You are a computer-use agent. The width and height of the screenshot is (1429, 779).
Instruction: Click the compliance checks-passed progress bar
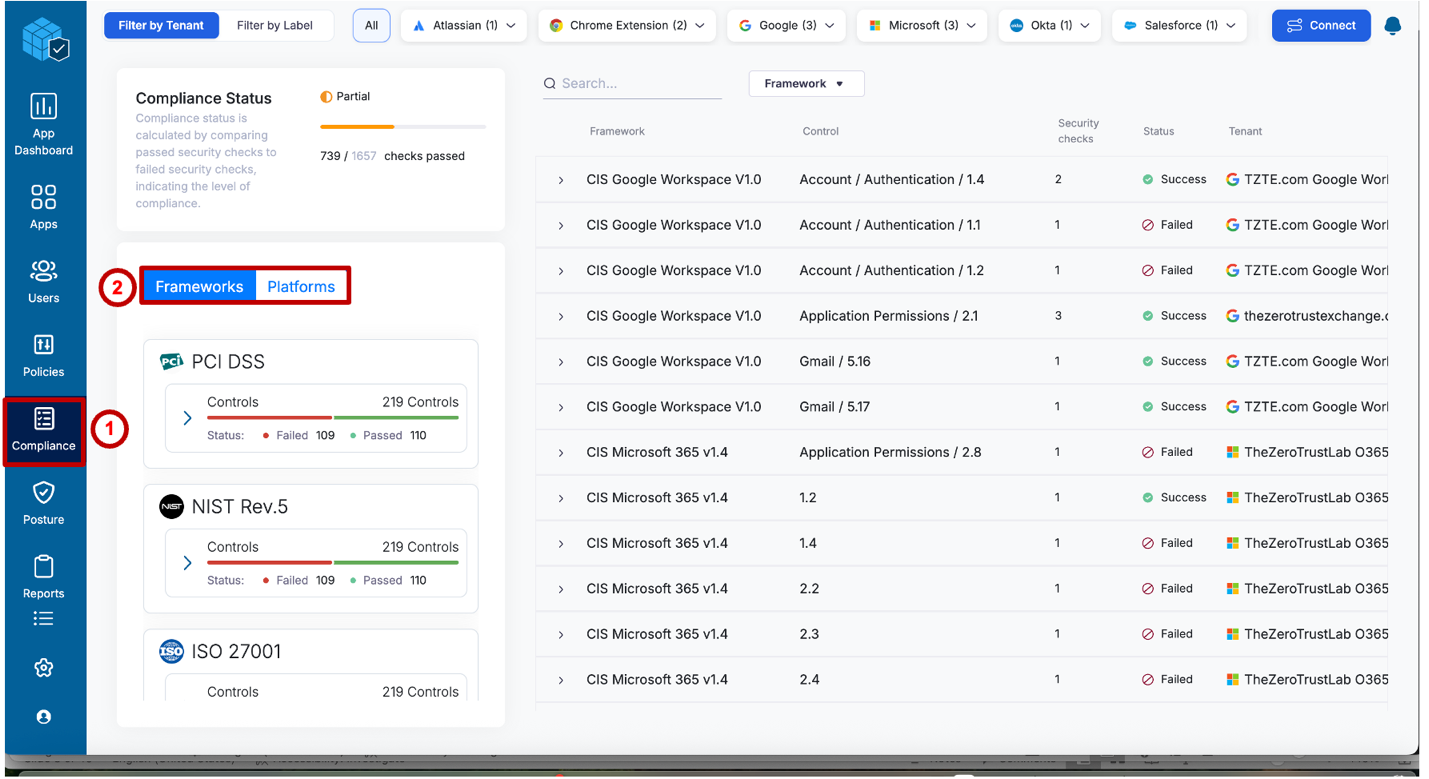pos(403,127)
